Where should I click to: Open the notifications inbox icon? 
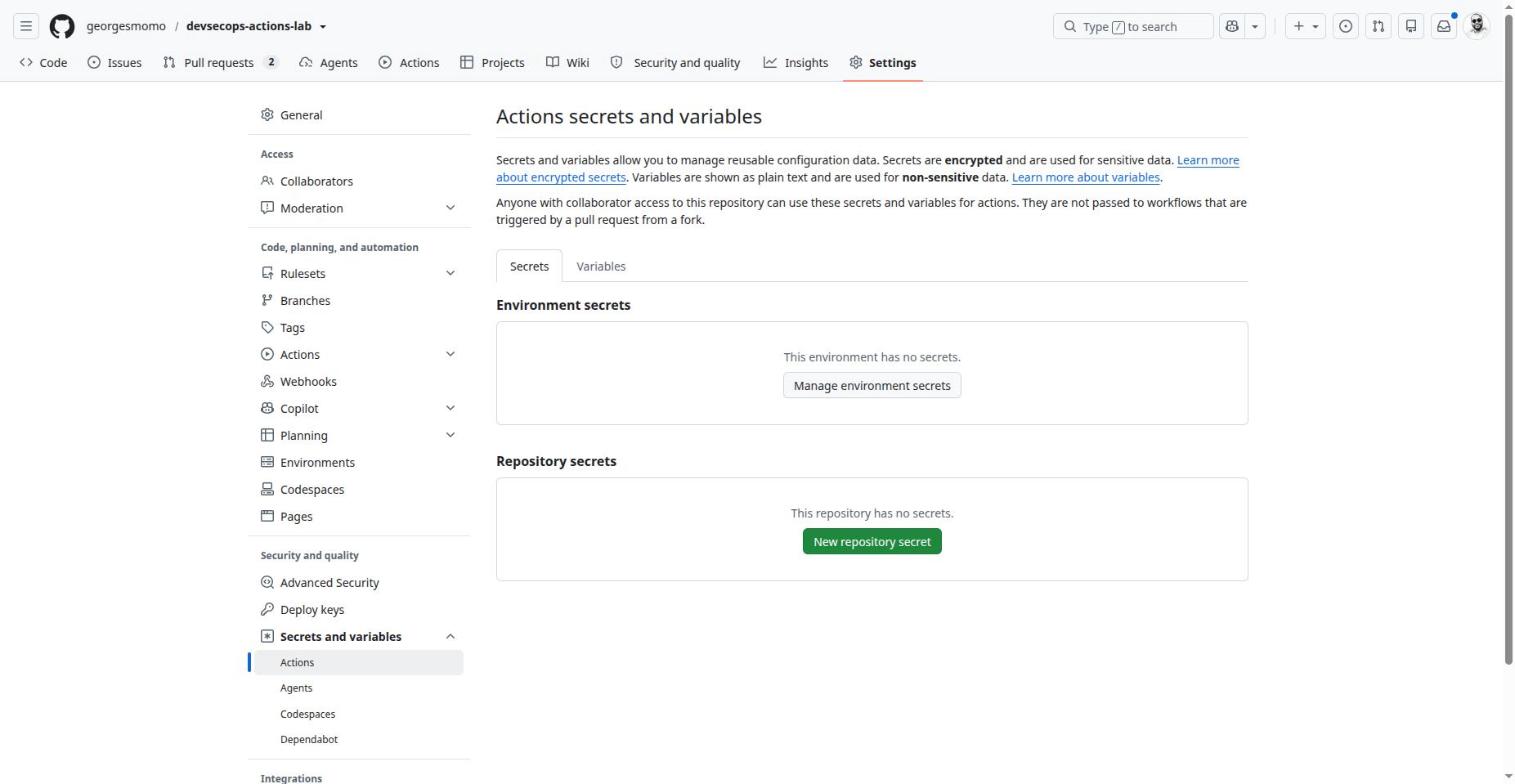1444,26
